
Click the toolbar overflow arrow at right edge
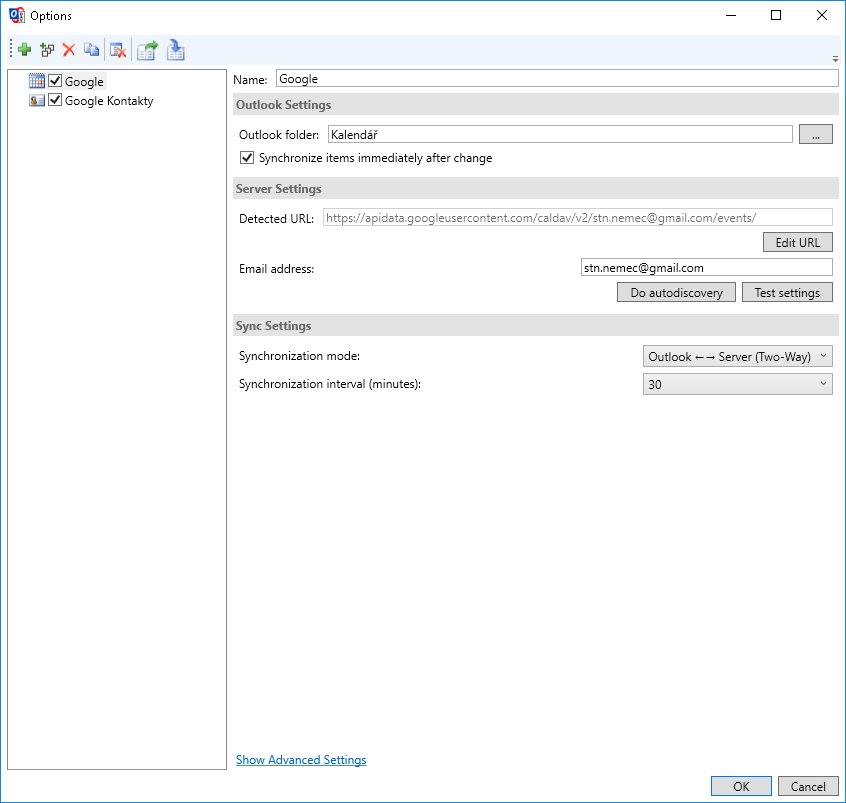(835, 58)
